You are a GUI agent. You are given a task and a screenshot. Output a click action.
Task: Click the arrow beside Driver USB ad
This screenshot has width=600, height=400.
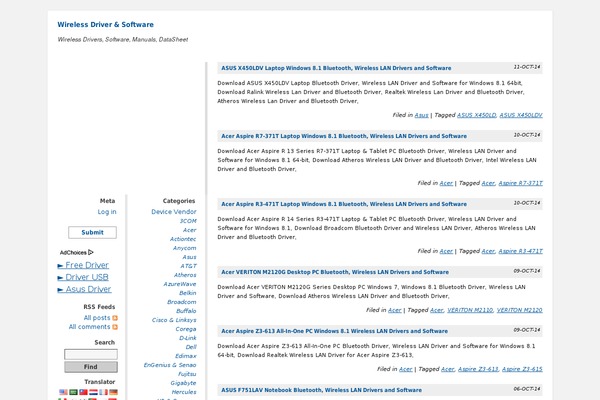62,277
